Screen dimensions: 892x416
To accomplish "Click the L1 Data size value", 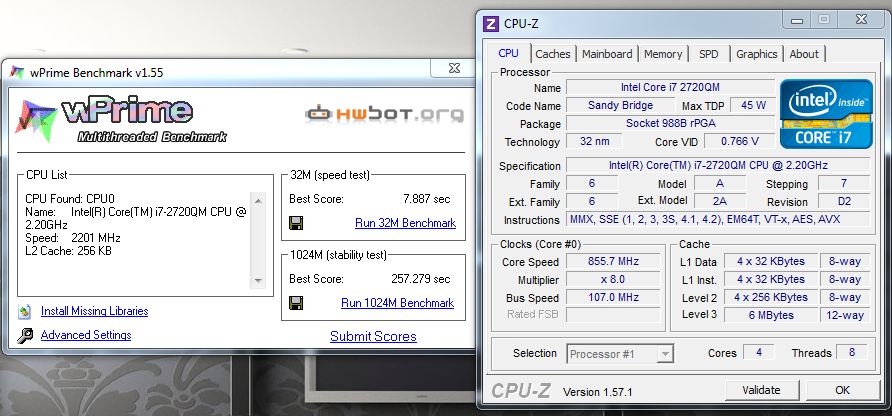I will pyautogui.click(x=771, y=262).
